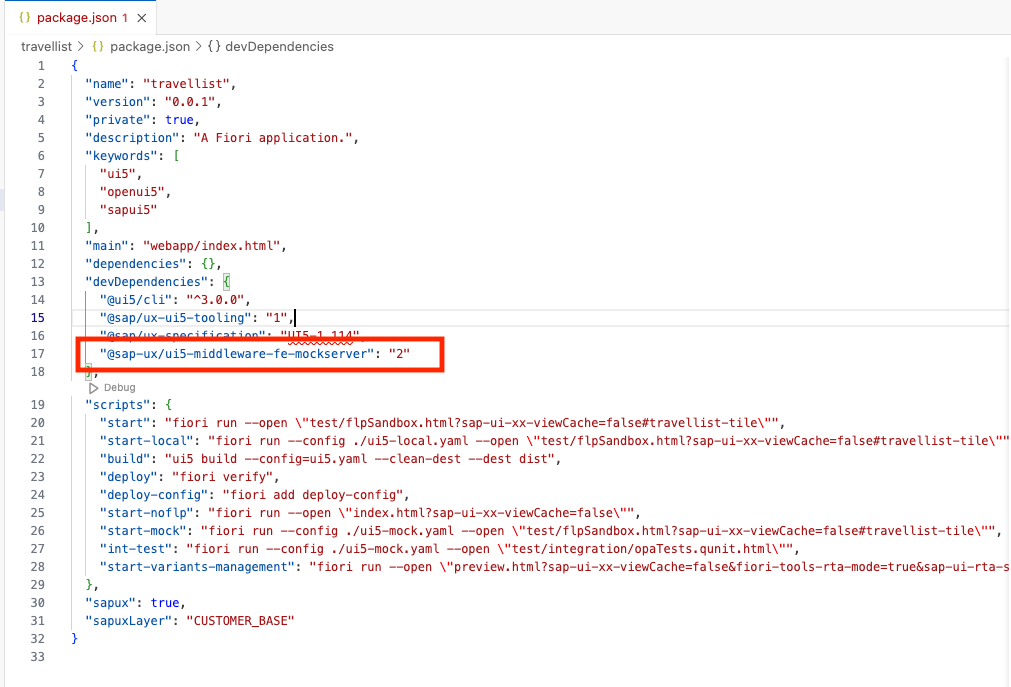Click "fiori add deploy-config" value
This screenshot has width=1011, height=687.
(x=313, y=495)
